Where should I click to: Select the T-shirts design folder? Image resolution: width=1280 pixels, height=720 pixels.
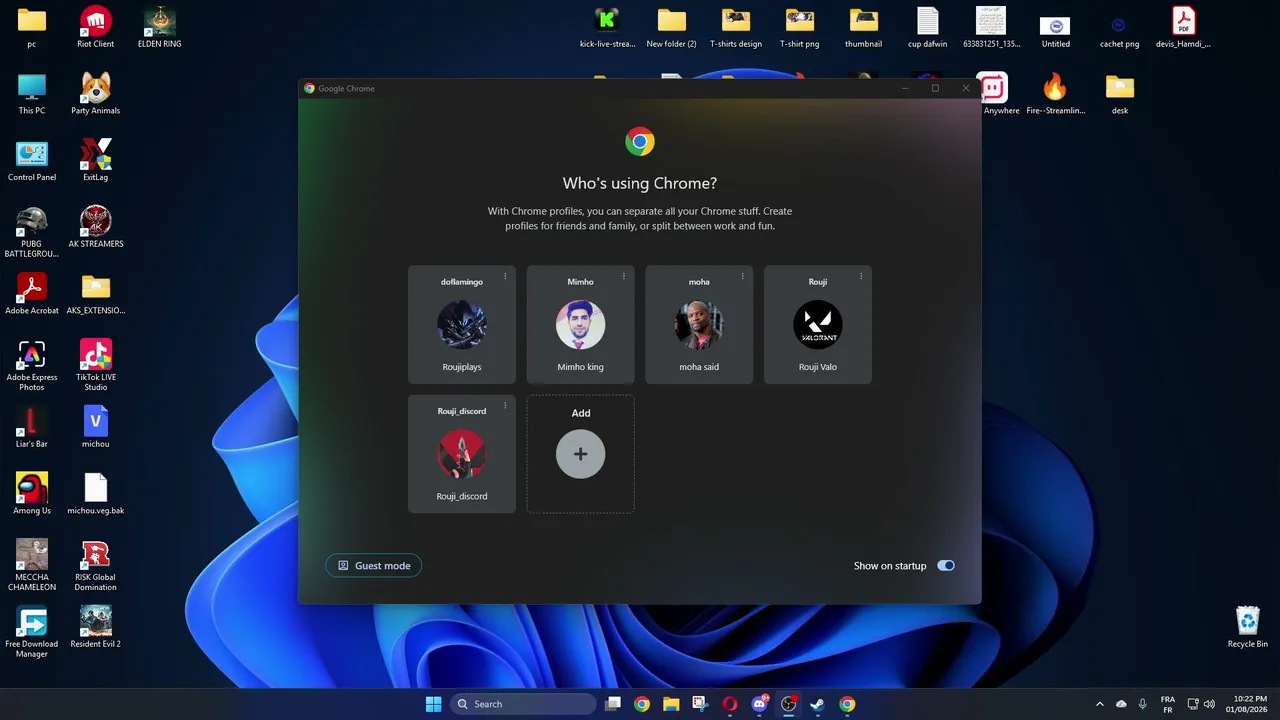(736, 27)
